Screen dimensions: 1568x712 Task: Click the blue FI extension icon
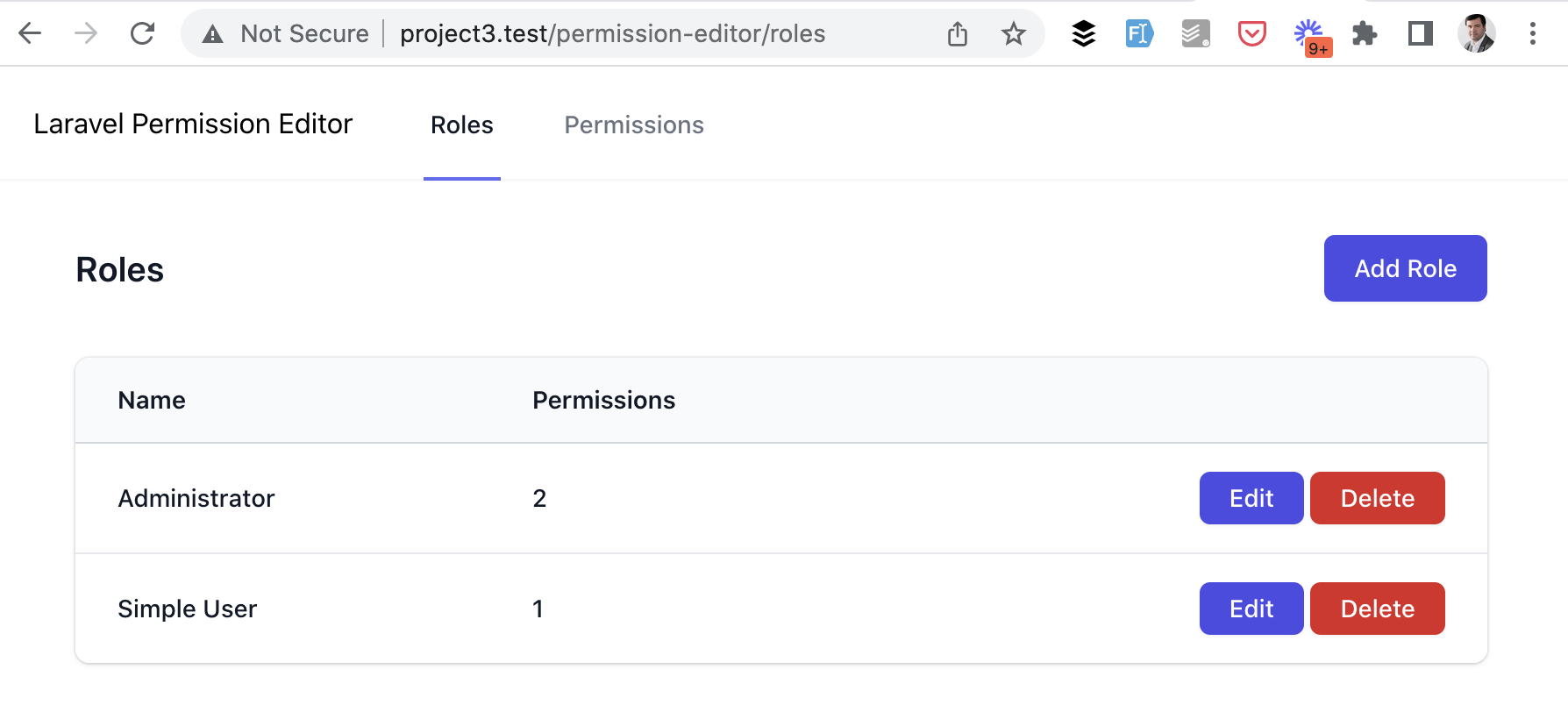1139,34
